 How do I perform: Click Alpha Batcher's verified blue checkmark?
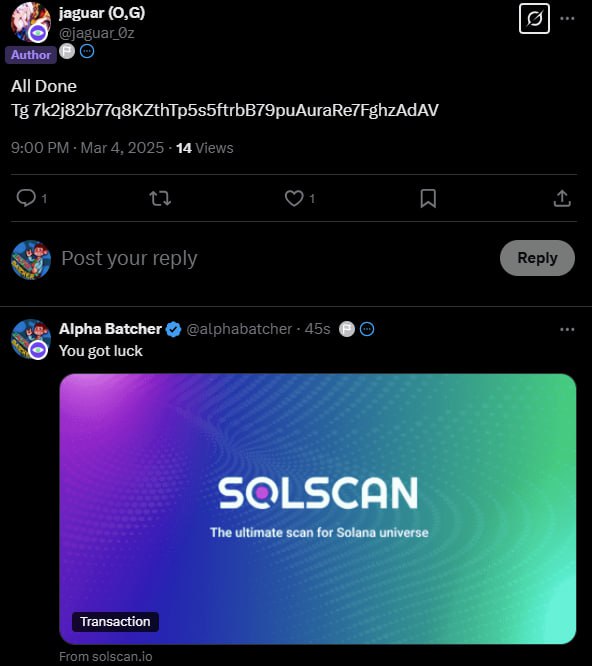click(173, 329)
